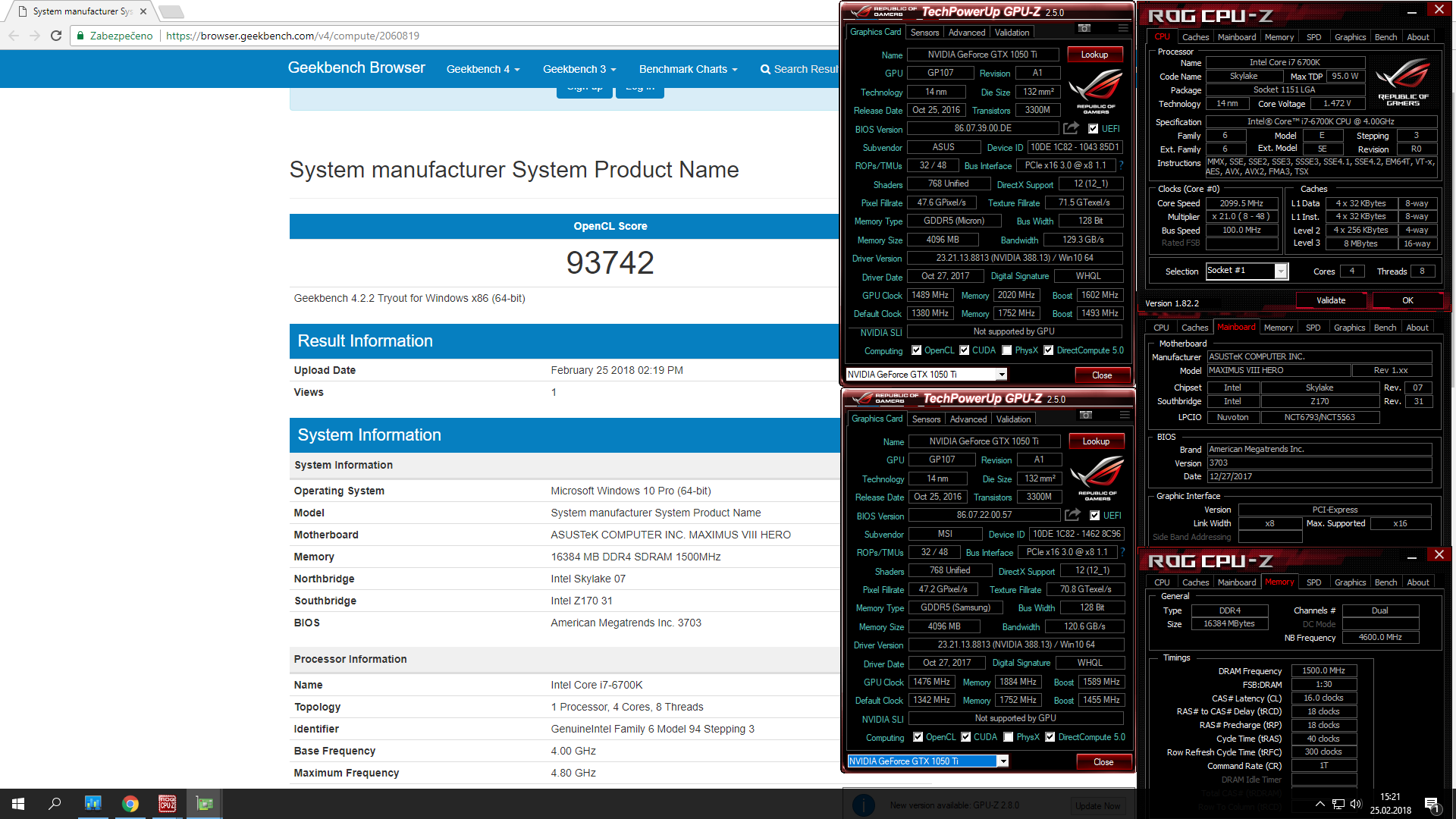Screen dimensions: 1456x819
Task: Close the System manufacturer browser tab
Action: click(143, 11)
